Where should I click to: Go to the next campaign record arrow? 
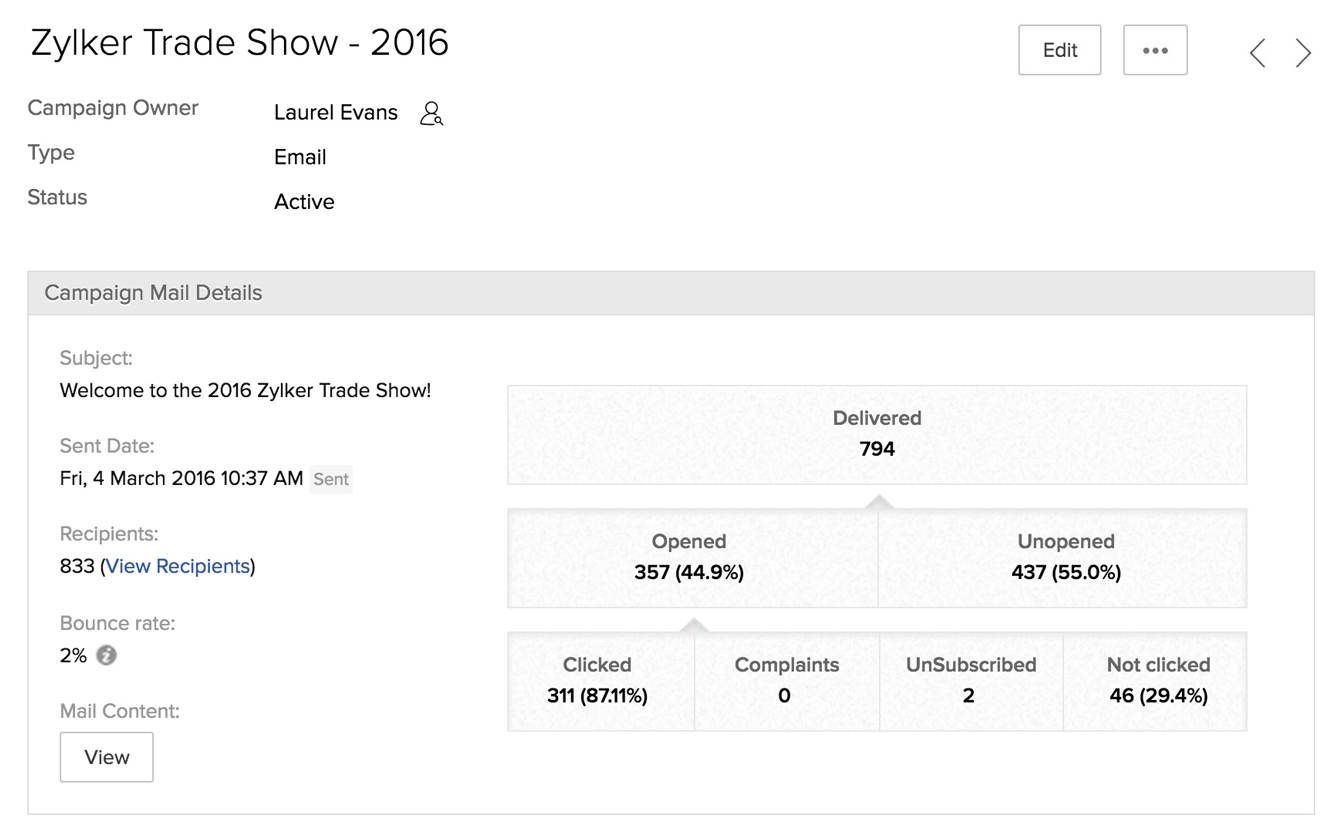(1302, 53)
